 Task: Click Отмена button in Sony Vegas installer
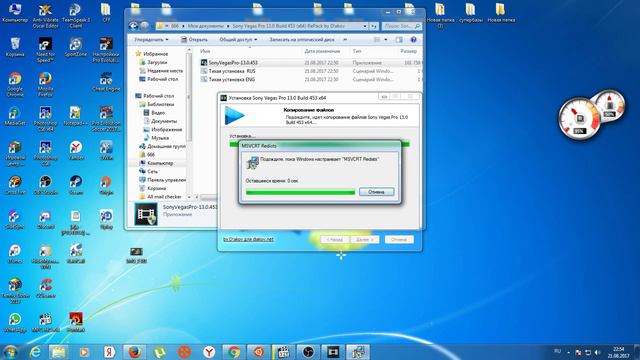point(399,240)
